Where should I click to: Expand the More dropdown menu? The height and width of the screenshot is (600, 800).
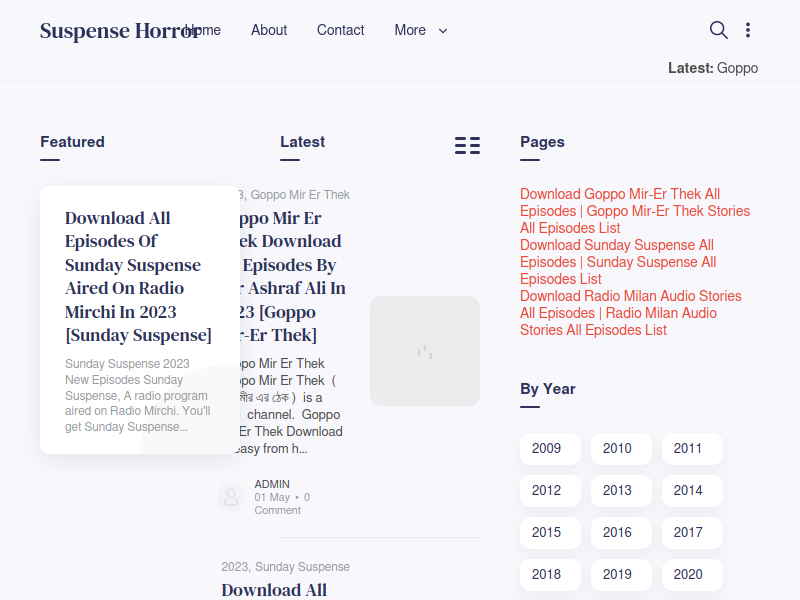[421, 30]
